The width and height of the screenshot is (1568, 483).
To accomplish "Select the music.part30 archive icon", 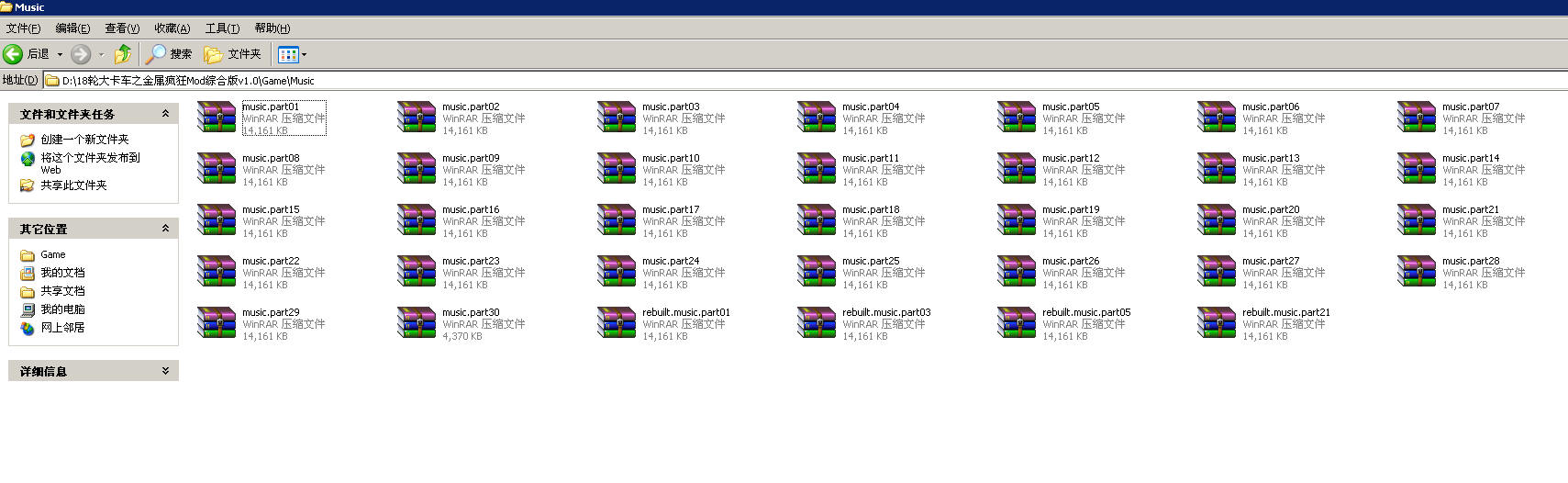I will point(417,323).
